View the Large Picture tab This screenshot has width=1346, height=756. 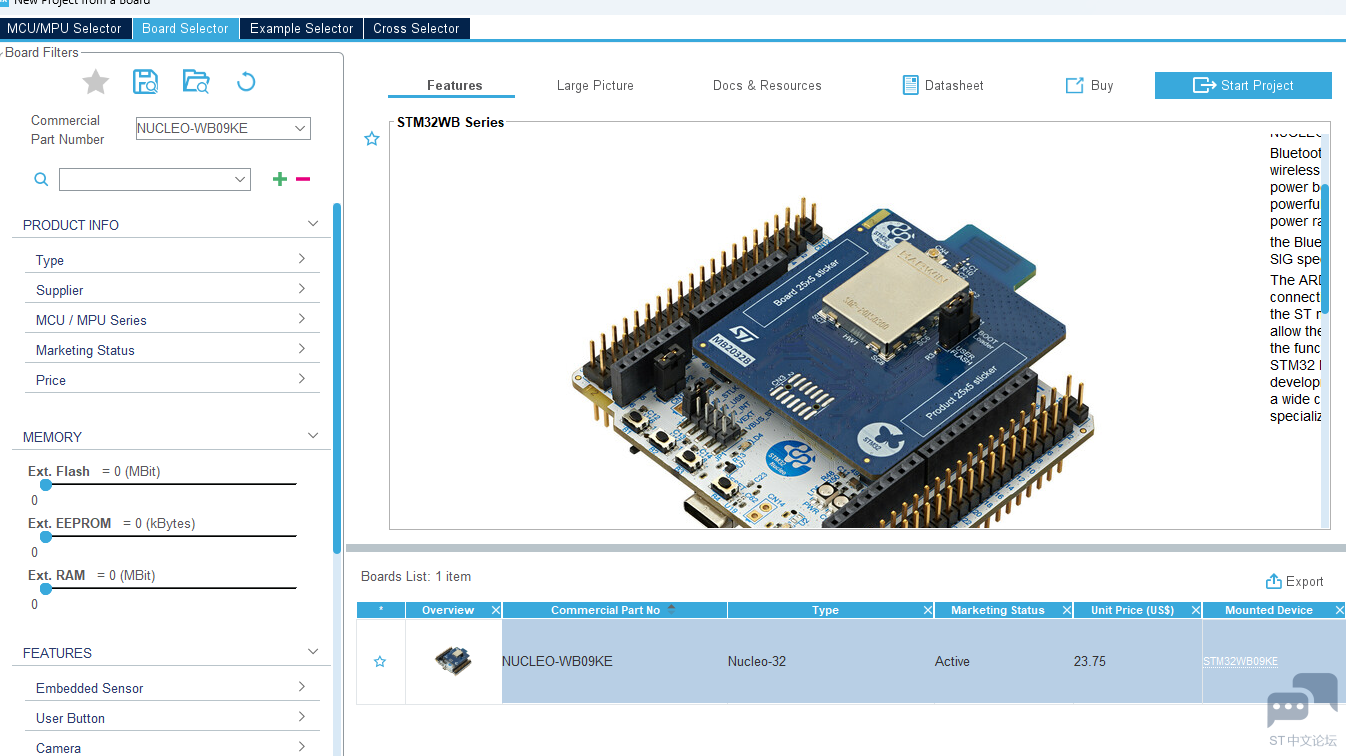tap(595, 85)
